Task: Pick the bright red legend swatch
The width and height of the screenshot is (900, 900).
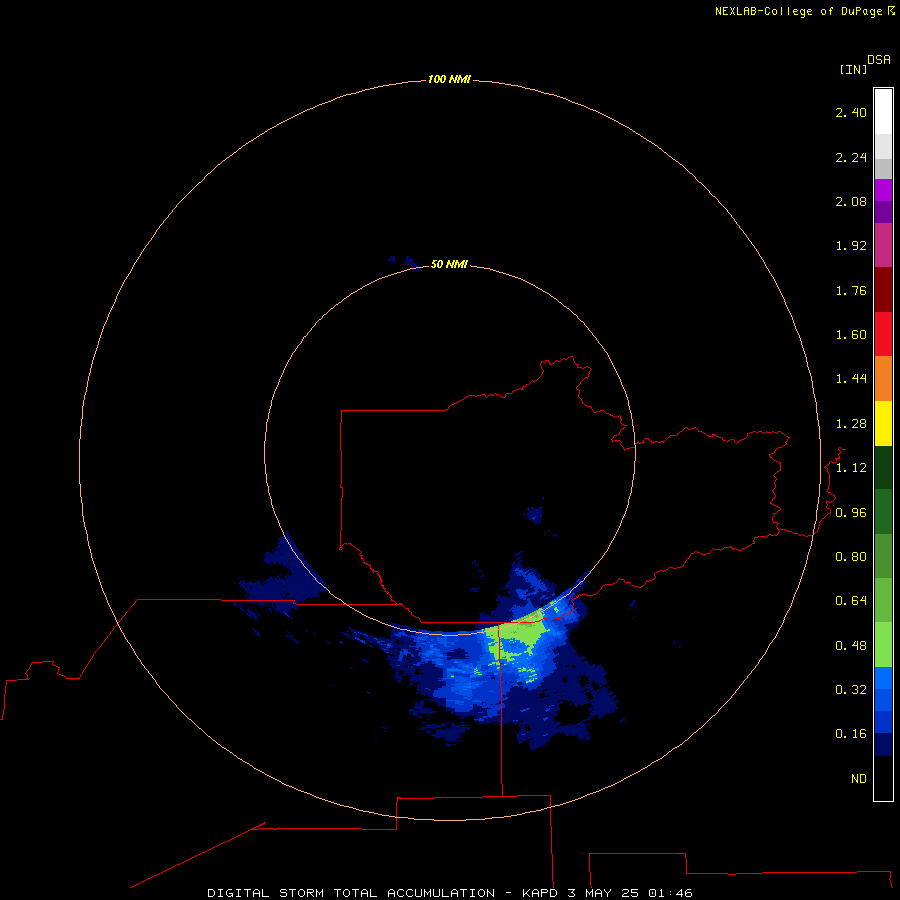Action: click(883, 334)
